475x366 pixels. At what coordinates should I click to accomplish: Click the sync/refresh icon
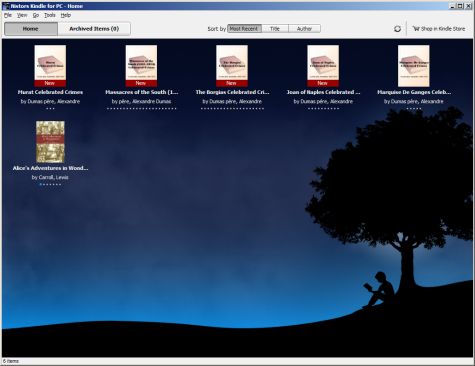(397, 29)
